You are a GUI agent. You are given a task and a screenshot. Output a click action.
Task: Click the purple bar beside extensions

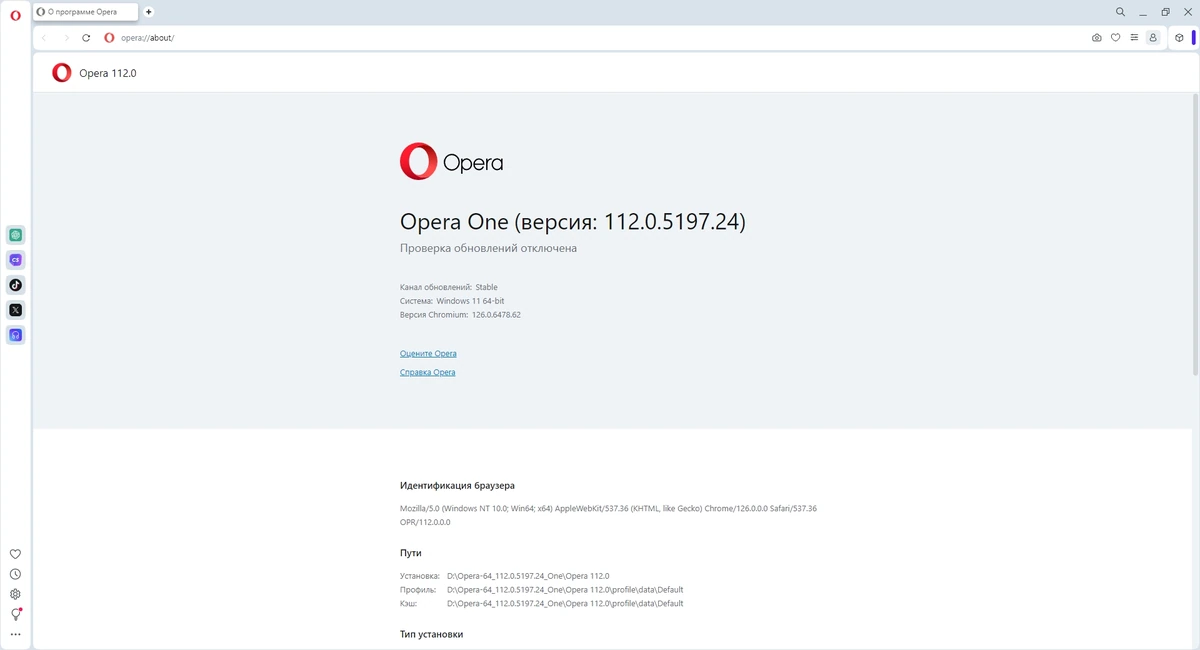pos(1193,38)
